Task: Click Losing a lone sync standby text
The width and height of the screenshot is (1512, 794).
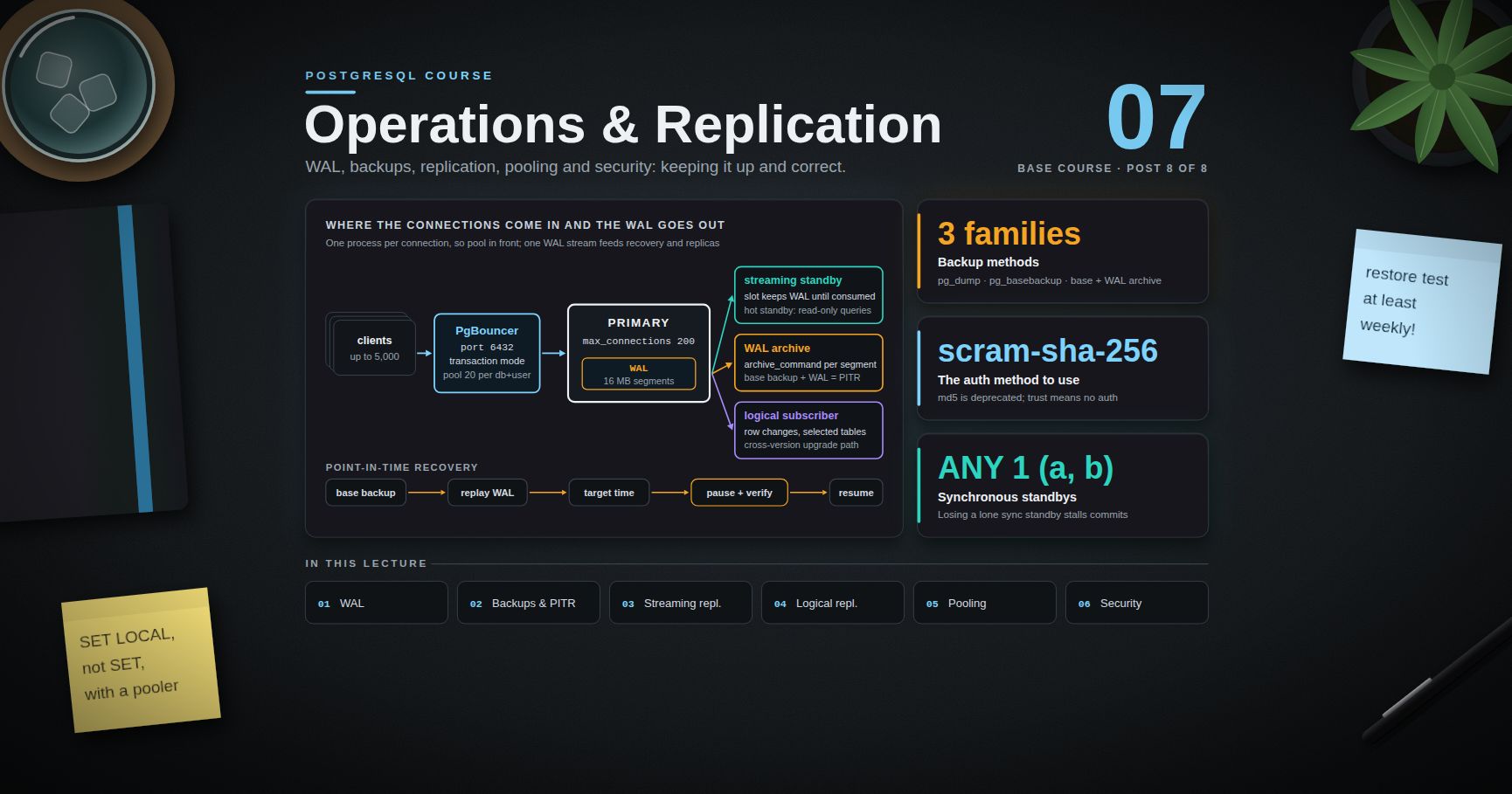Action: pos(1033,515)
